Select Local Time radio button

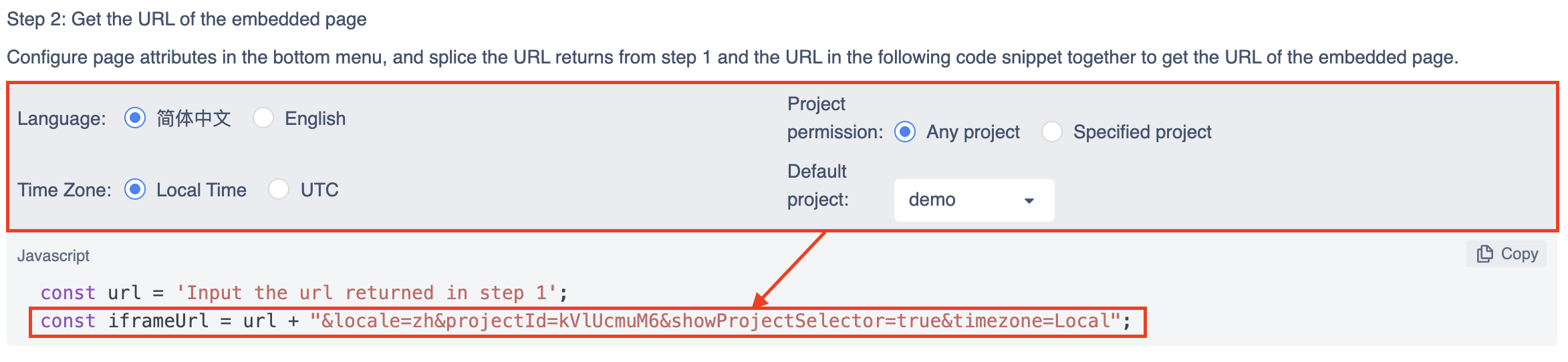point(135,190)
